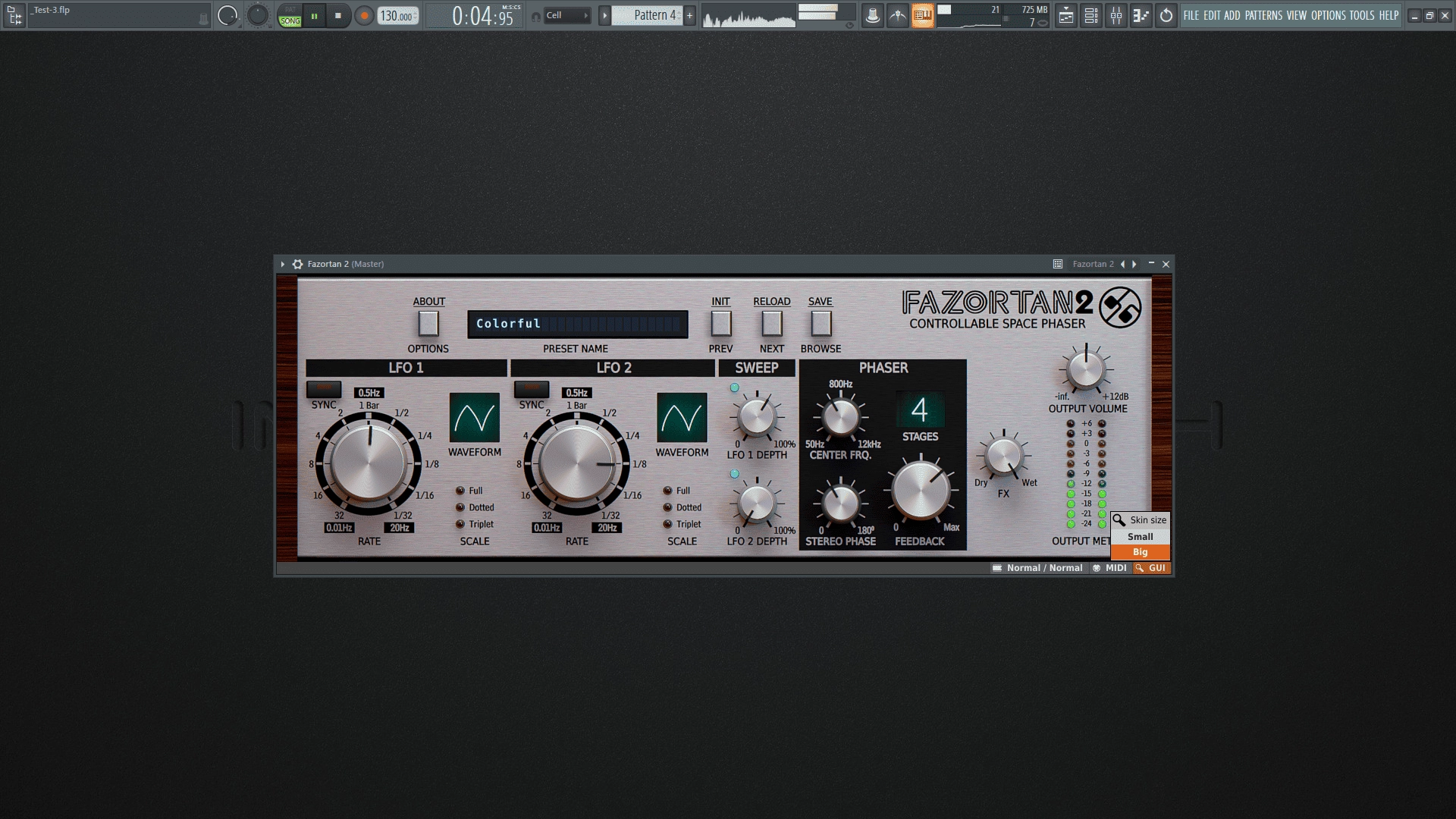Click the LFO 1 waveform display
The image size is (1456, 819).
click(x=475, y=418)
